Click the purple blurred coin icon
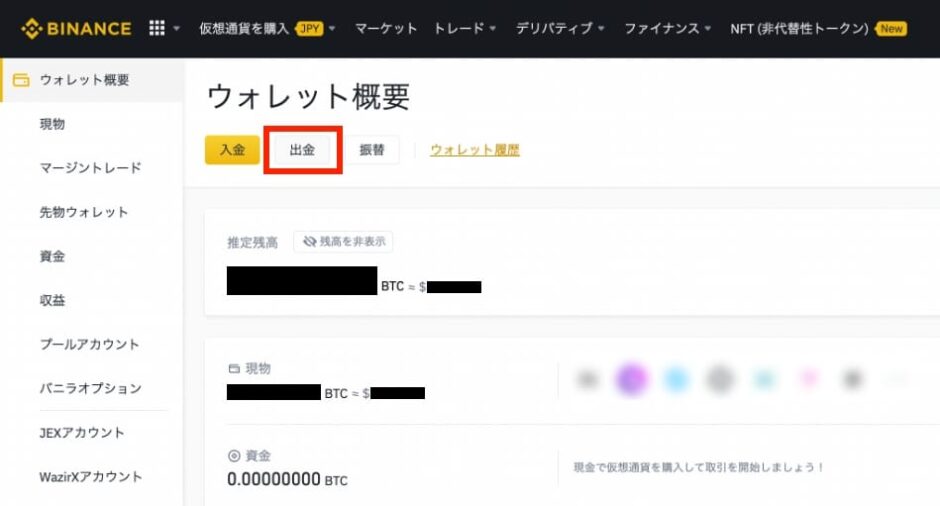The image size is (940, 506). click(x=632, y=379)
